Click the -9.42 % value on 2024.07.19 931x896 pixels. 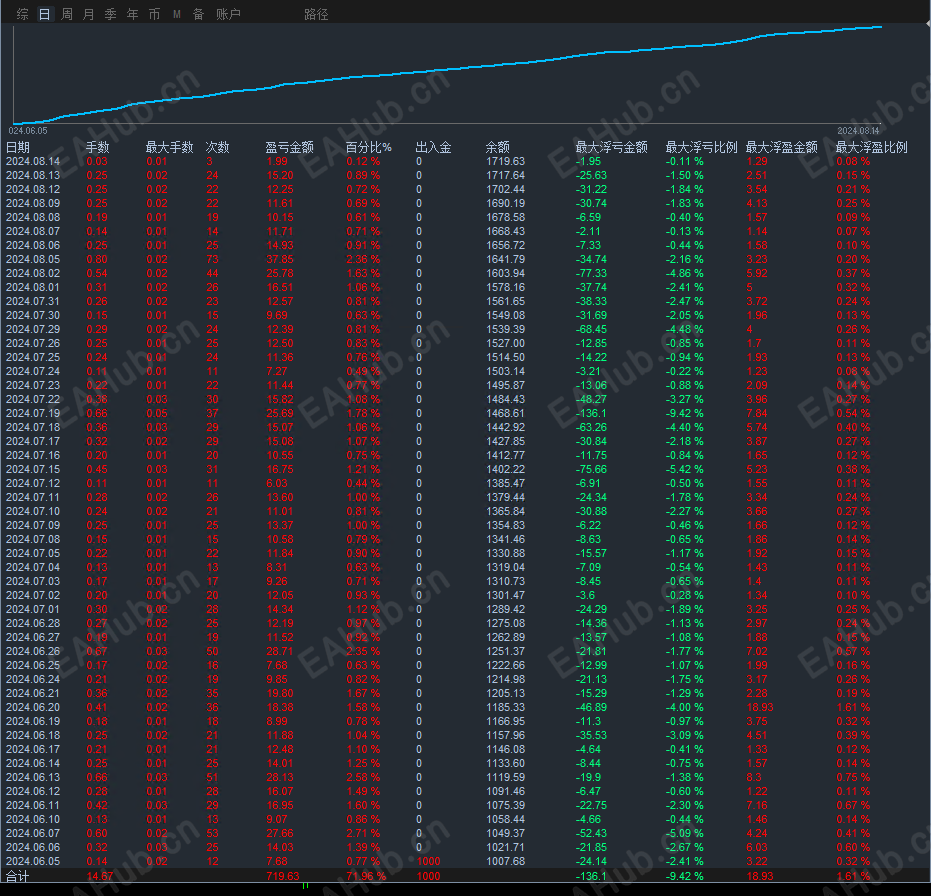tap(685, 413)
